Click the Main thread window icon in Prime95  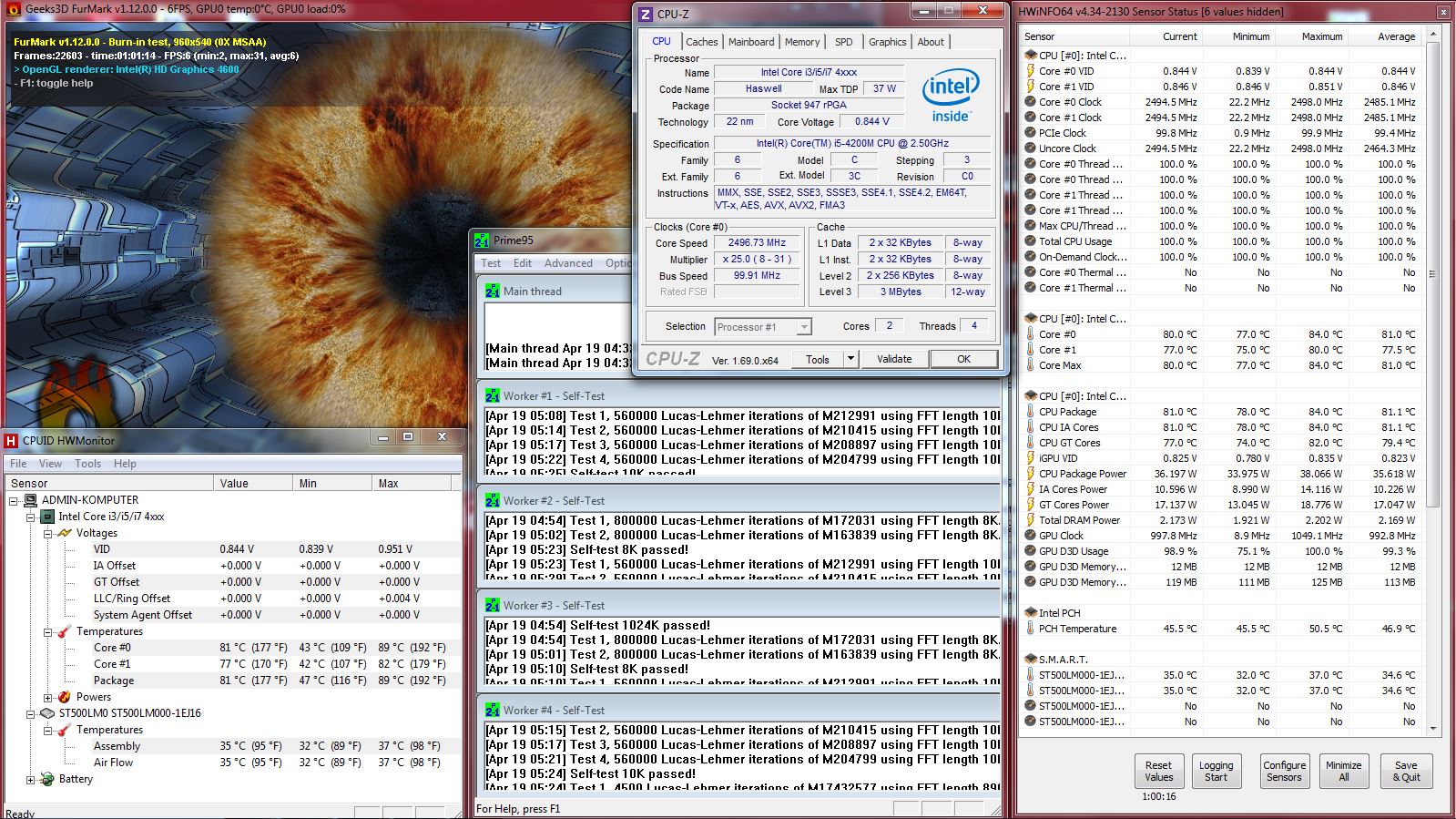pos(493,292)
